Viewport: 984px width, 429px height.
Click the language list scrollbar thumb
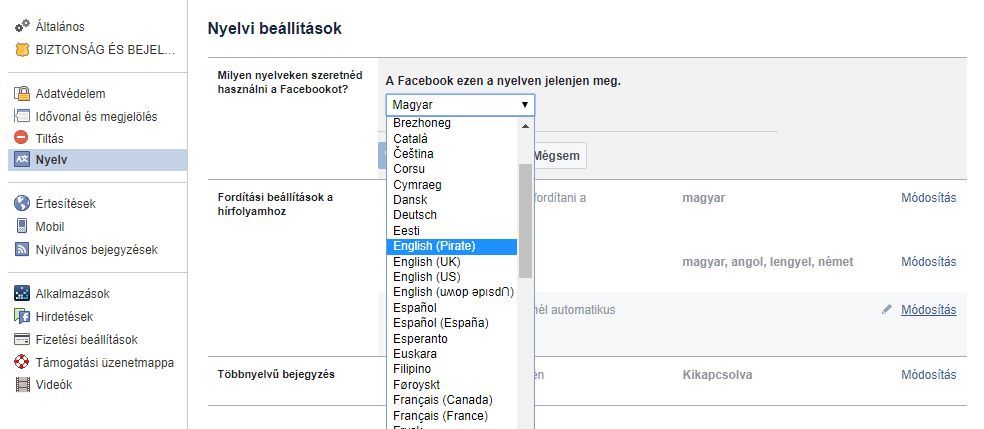tap(525, 220)
